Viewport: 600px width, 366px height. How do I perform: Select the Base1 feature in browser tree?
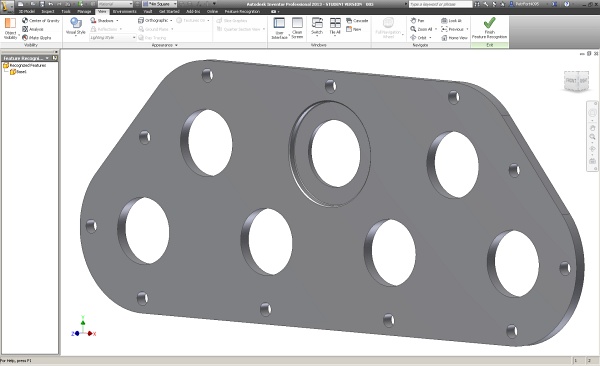click(19, 72)
